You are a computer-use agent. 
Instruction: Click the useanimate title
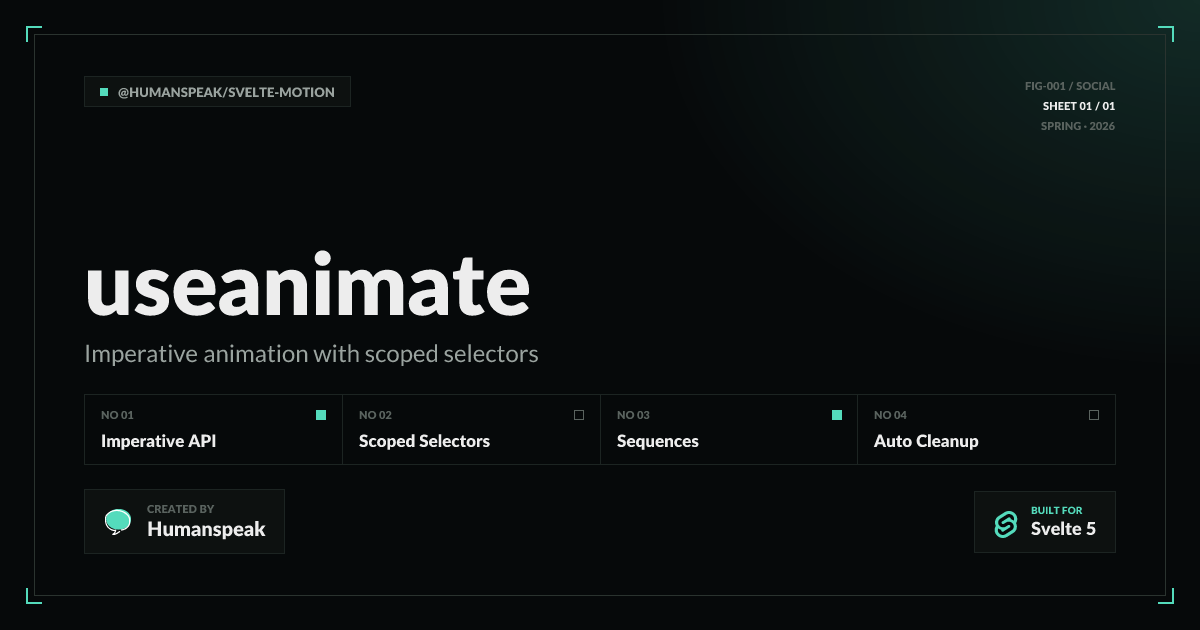307,286
